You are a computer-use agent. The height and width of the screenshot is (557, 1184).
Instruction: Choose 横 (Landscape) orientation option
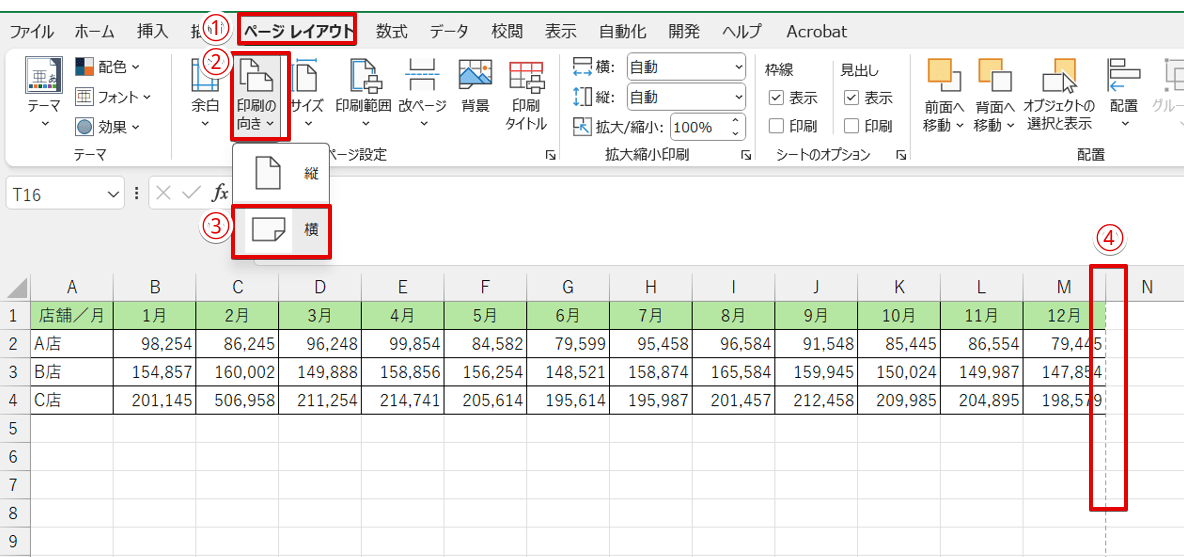[282, 228]
